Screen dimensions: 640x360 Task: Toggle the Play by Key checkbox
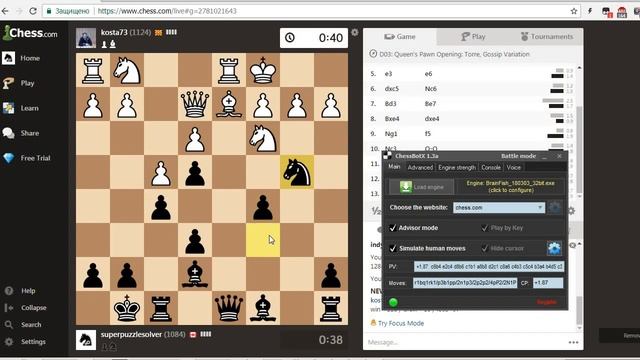pyautogui.click(x=484, y=228)
